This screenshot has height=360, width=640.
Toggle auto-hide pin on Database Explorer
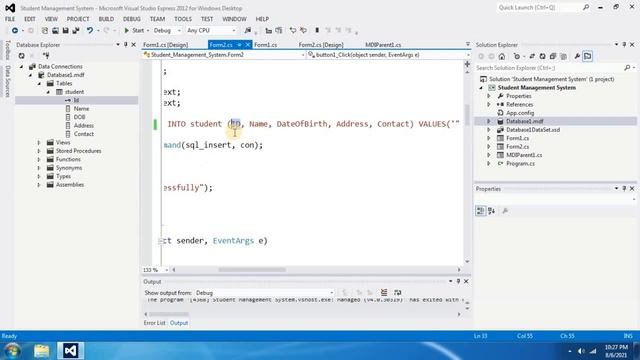[x=126, y=44]
